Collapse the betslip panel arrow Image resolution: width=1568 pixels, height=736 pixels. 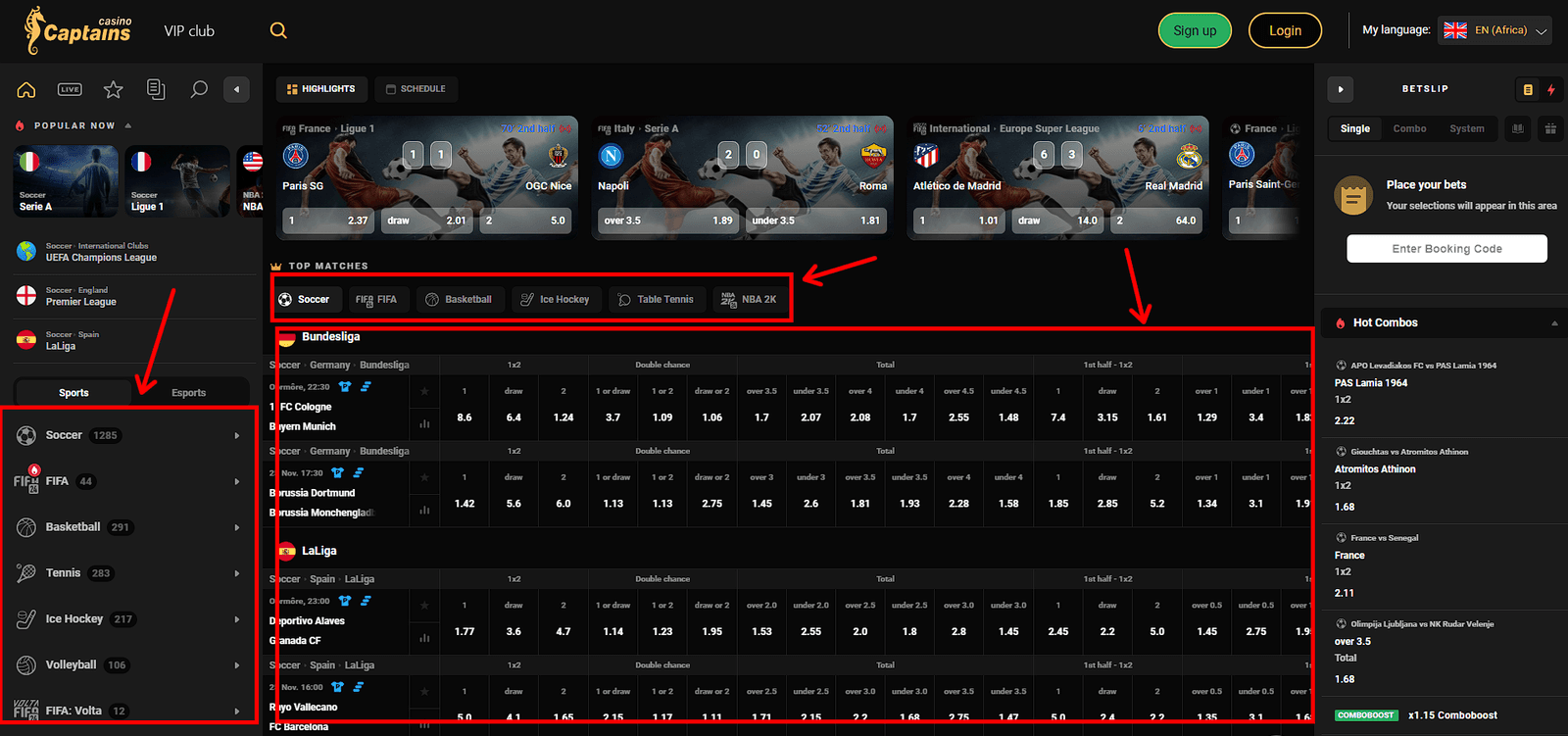[1341, 89]
